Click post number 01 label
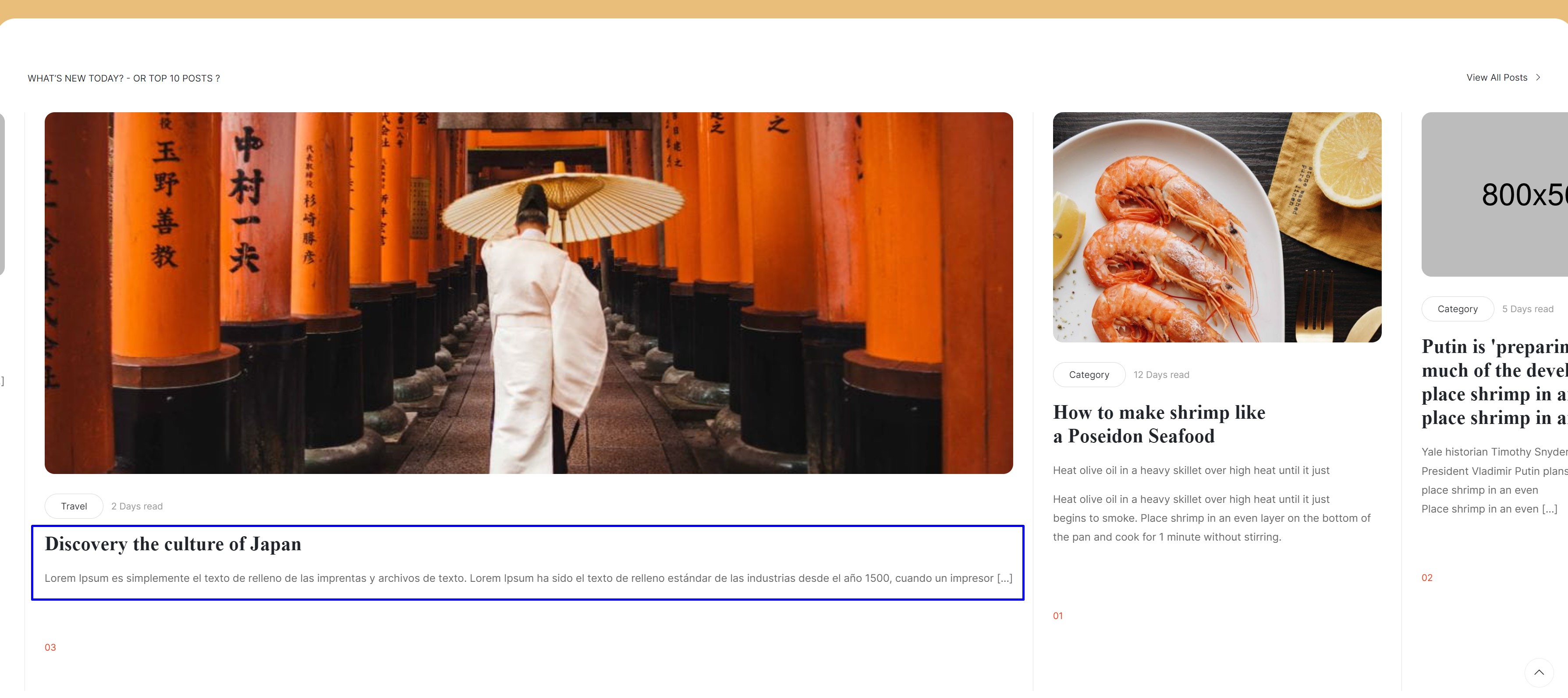This screenshot has width=1568, height=698. pyautogui.click(x=1057, y=616)
